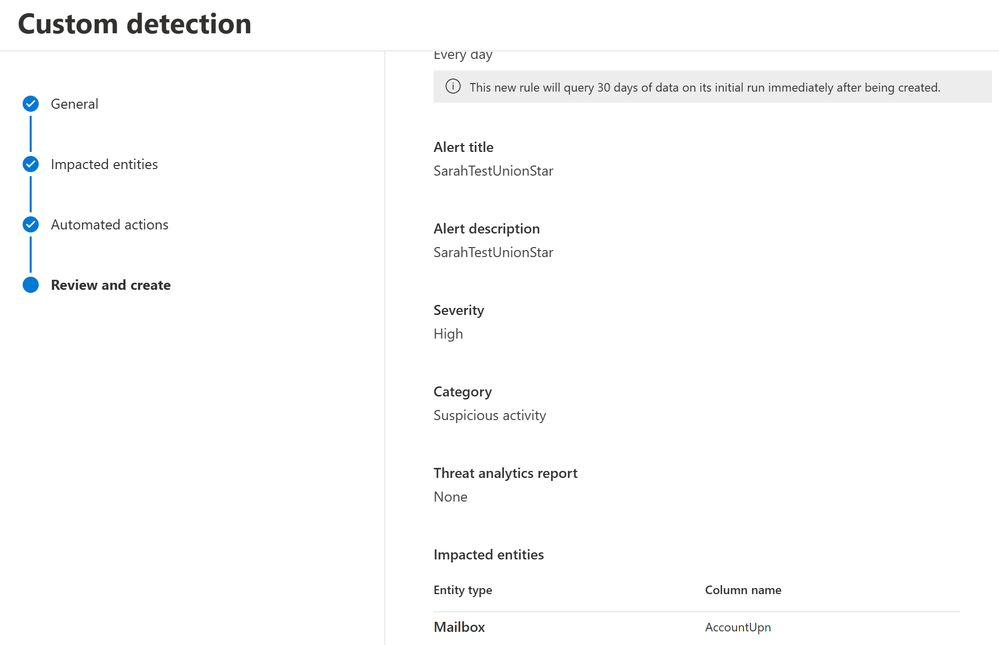Click the info icon in the notice banner
Image resolution: width=999 pixels, height=645 pixels.
(x=453, y=87)
